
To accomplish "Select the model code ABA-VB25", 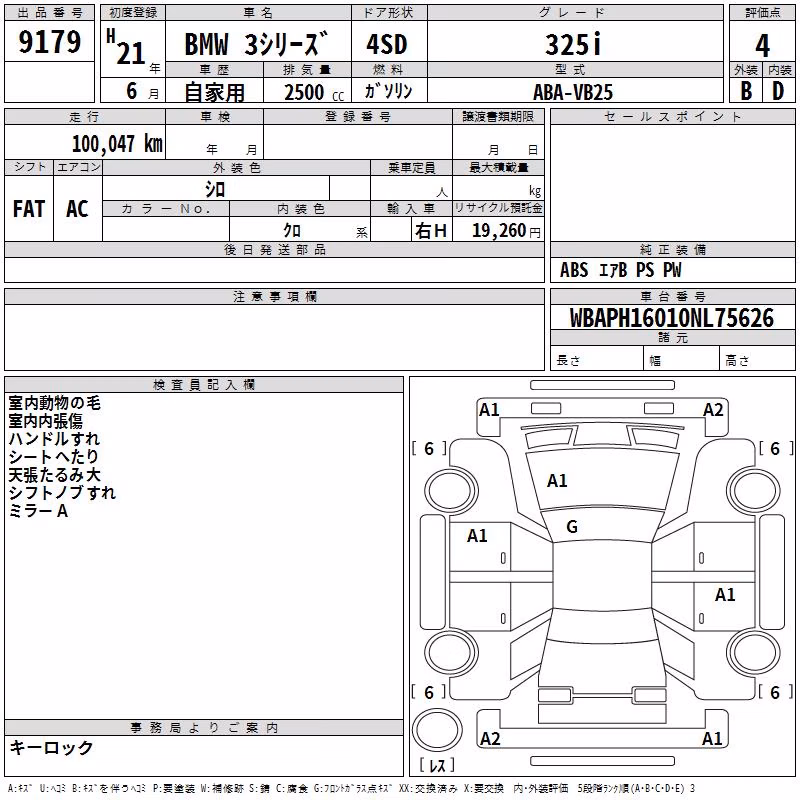I will 573,92.
